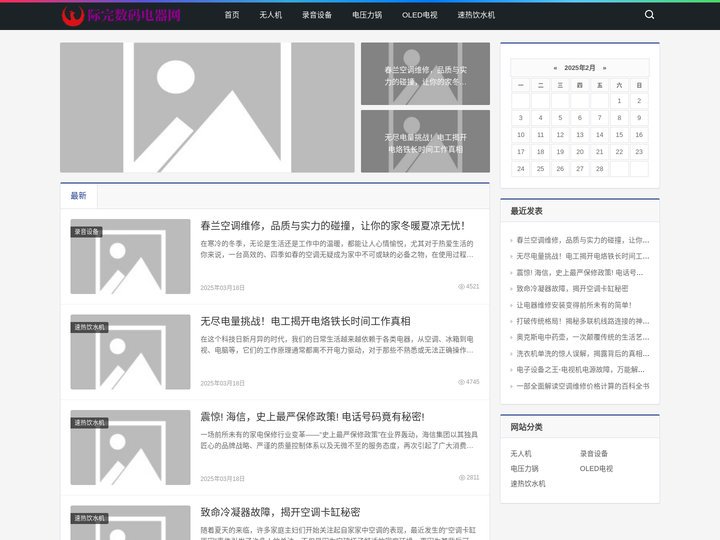Open the search icon in header
720x540 pixels.
(649, 15)
